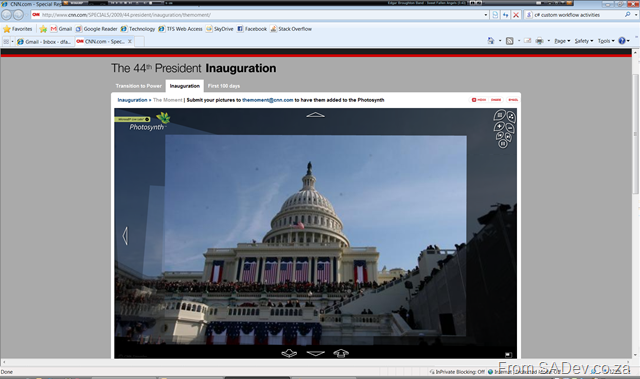Click the Photosynth point cloud view icon
640x379 pixels.
(511, 117)
